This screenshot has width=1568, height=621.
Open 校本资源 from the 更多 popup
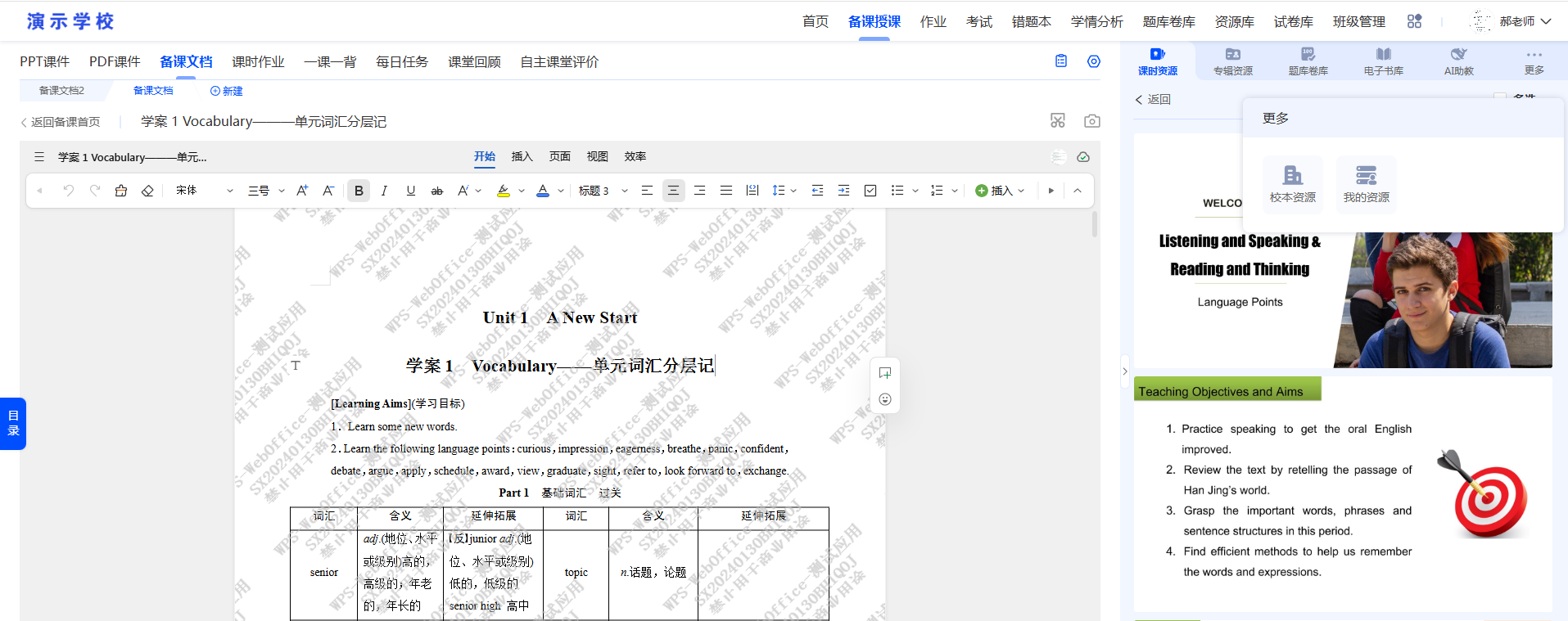(x=1292, y=184)
